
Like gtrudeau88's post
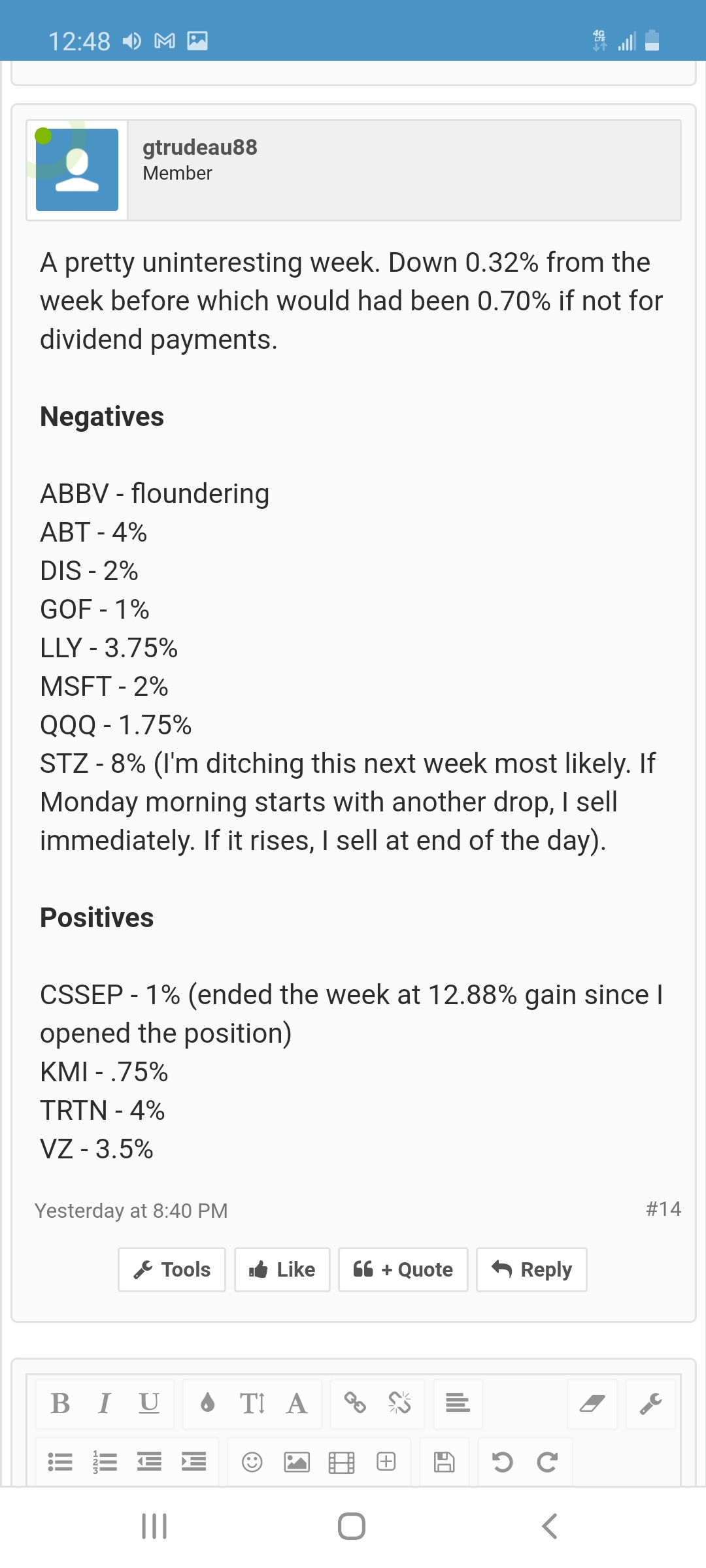click(282, 1269)
